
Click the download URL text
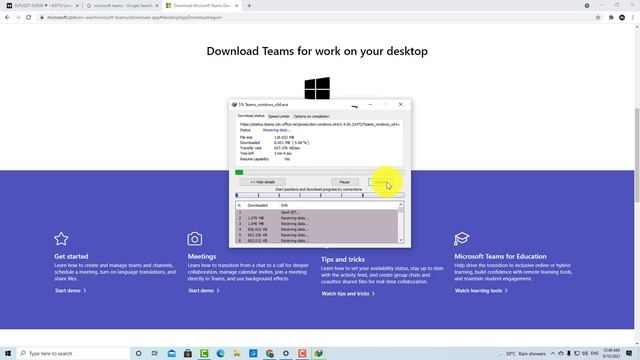(x=320, y=124)
